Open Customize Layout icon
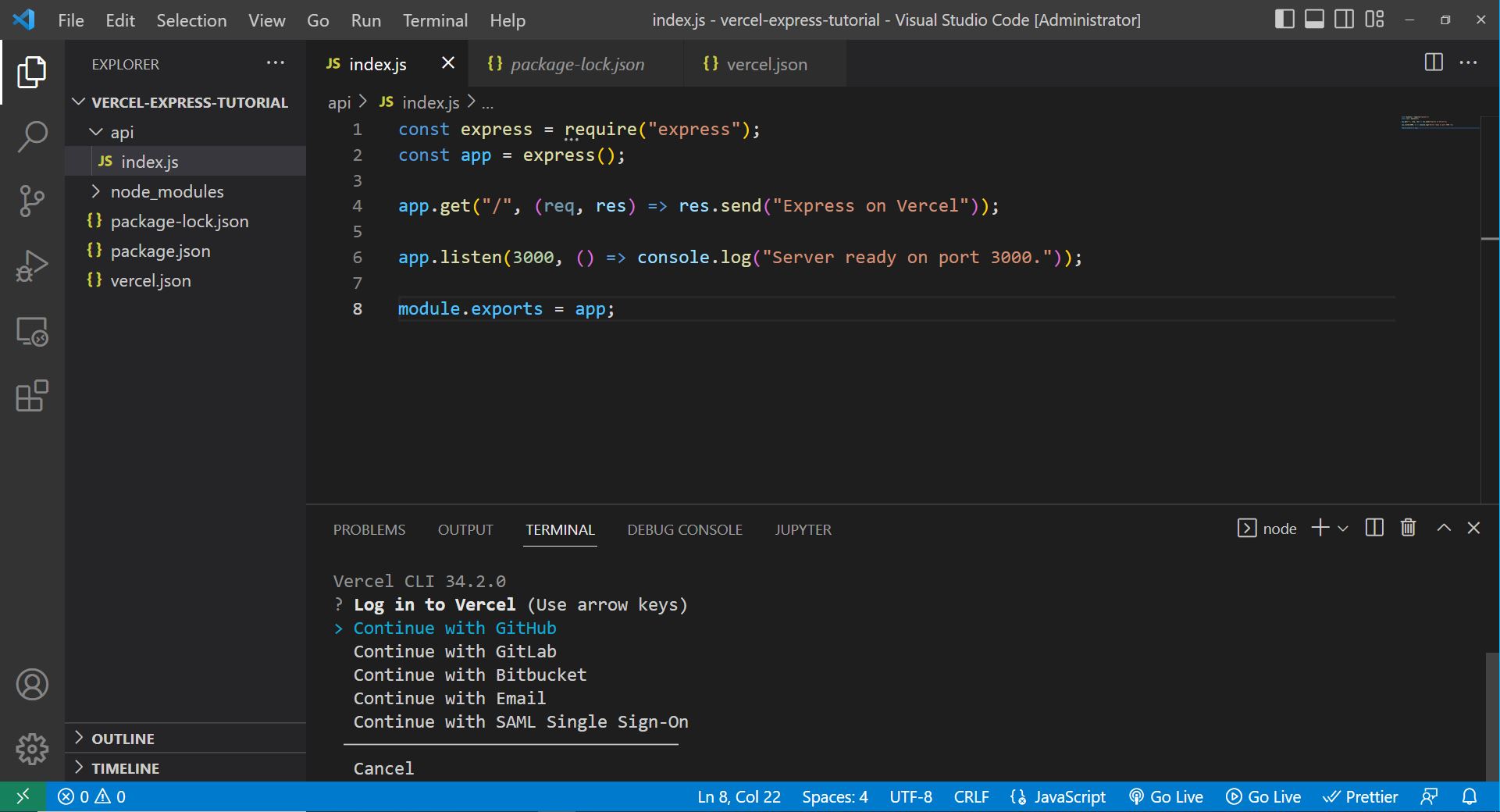This screenshot has height=812, width=1500. pos(1374,20)
